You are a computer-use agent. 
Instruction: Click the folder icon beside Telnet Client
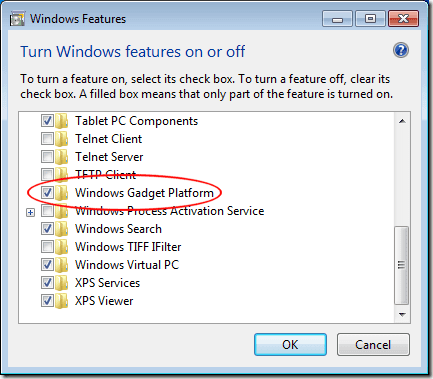tap(62, 139)
